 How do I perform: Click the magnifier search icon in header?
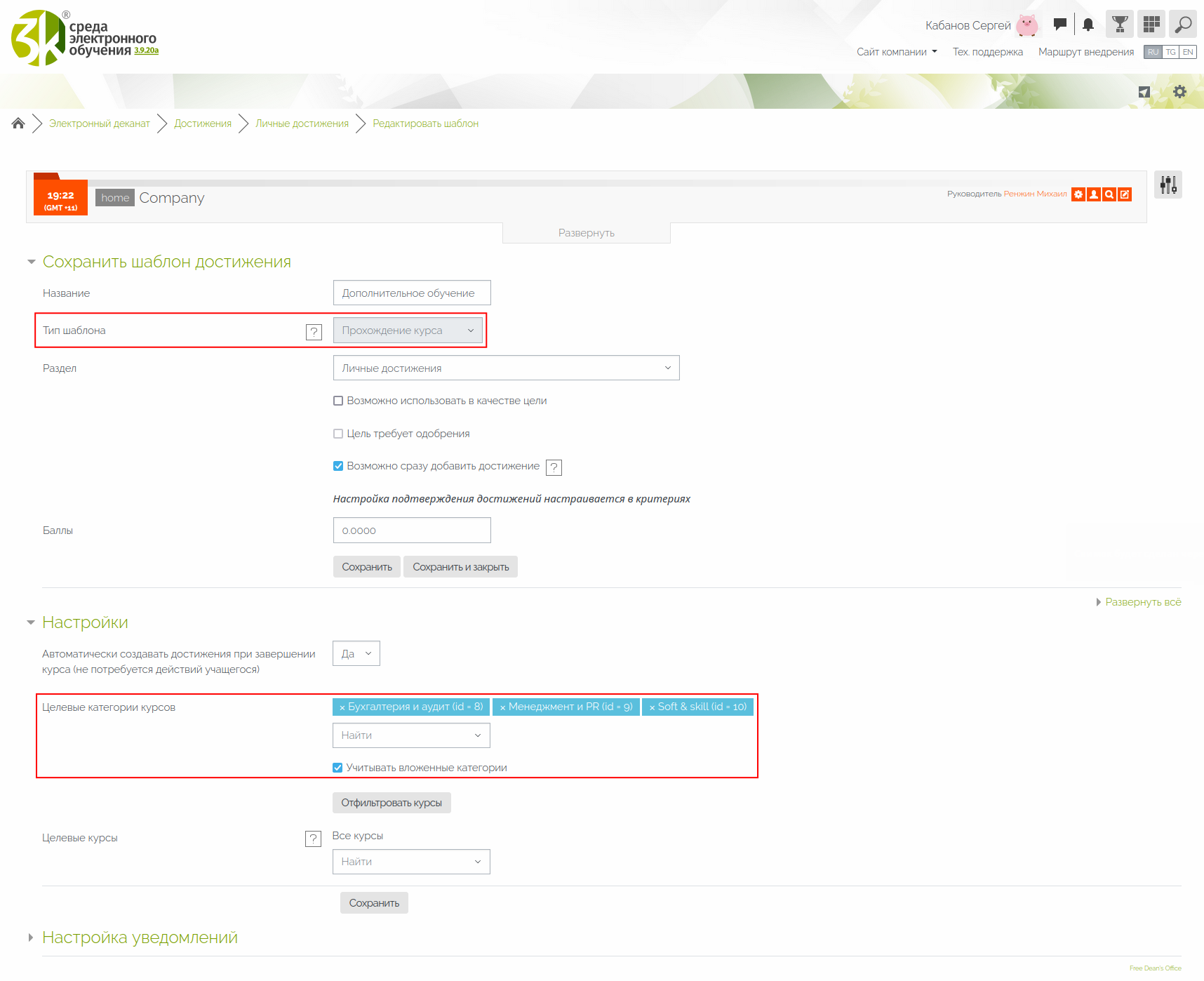click(x=1183, y=25)
